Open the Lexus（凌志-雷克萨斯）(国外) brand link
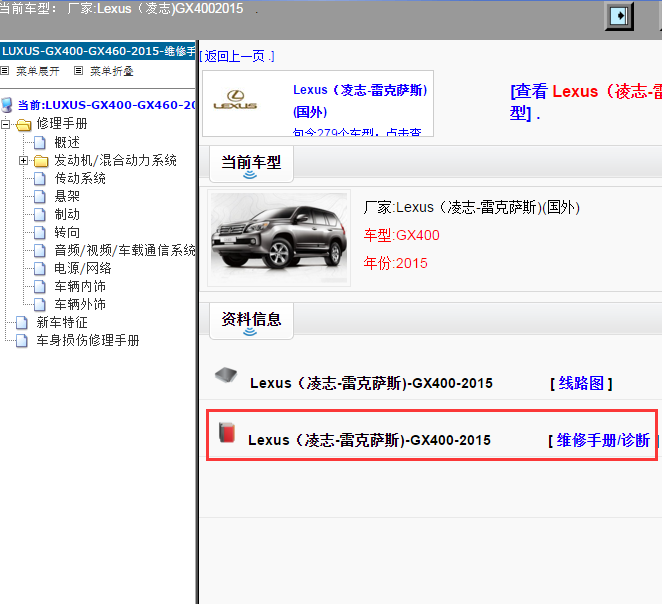 pos(360,100)
